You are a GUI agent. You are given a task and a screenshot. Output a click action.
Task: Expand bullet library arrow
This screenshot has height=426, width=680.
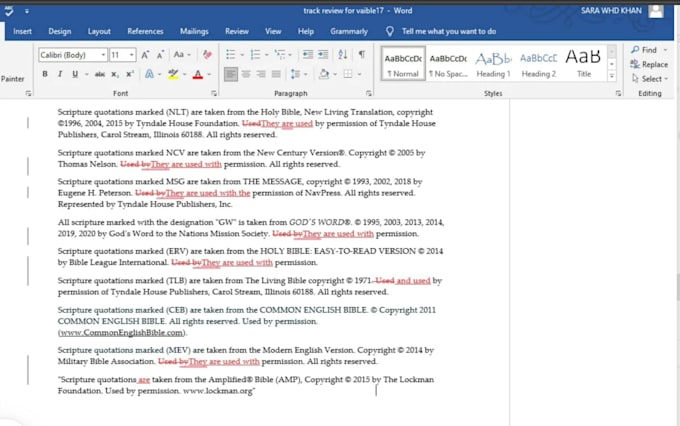point(242,55)
